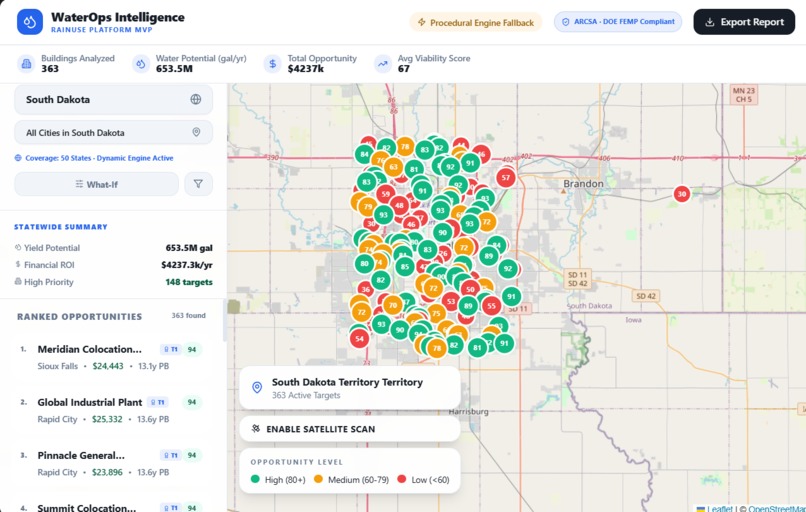The height and width of the screenshot is (512, 806).
Task: Click the $25,332 value under Global Industrial Plant
Action: 107,419
